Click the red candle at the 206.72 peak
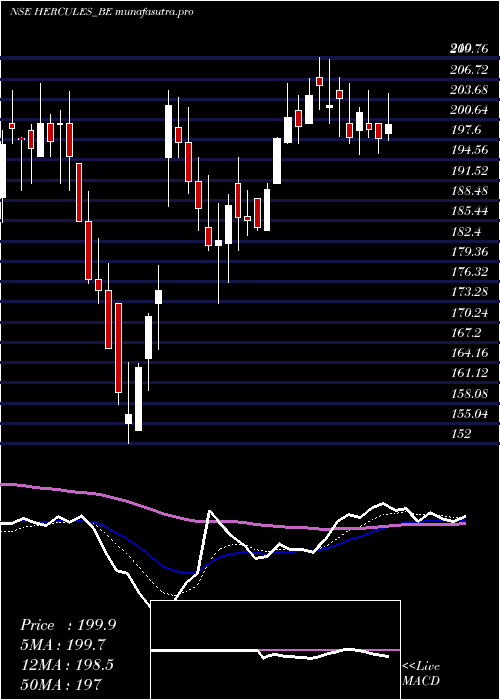This screenshot has width=500, height=700. click(x=319, y=81)
